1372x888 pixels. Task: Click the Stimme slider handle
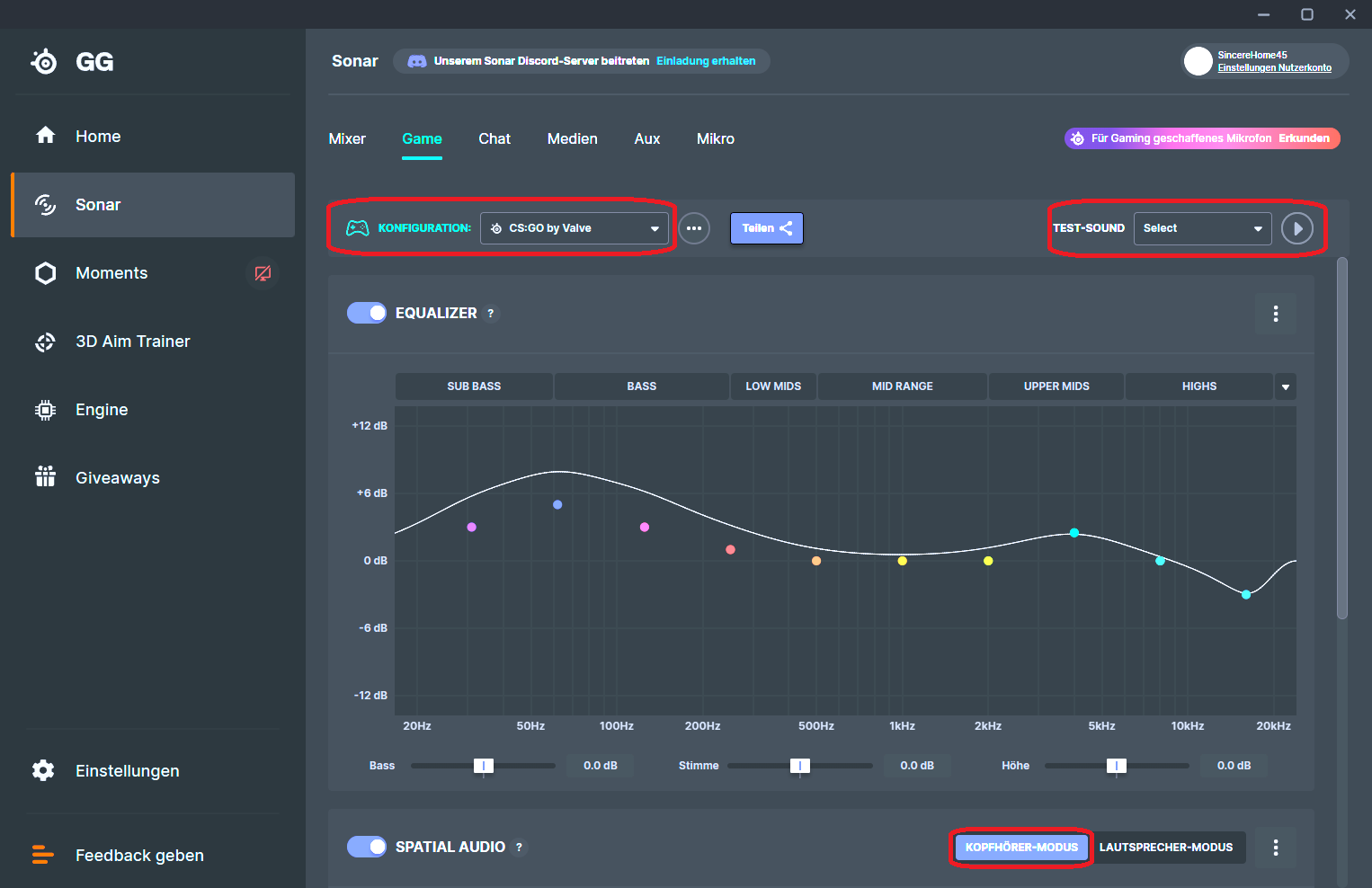click(x=800, y=766)
